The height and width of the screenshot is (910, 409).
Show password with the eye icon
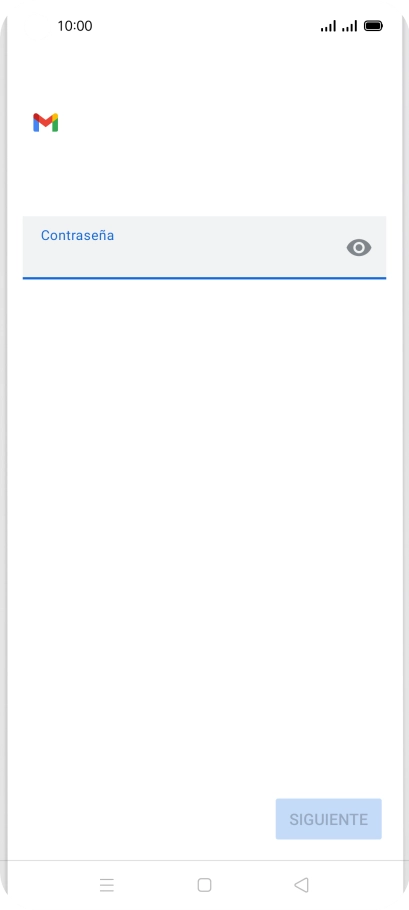[359, 248]
